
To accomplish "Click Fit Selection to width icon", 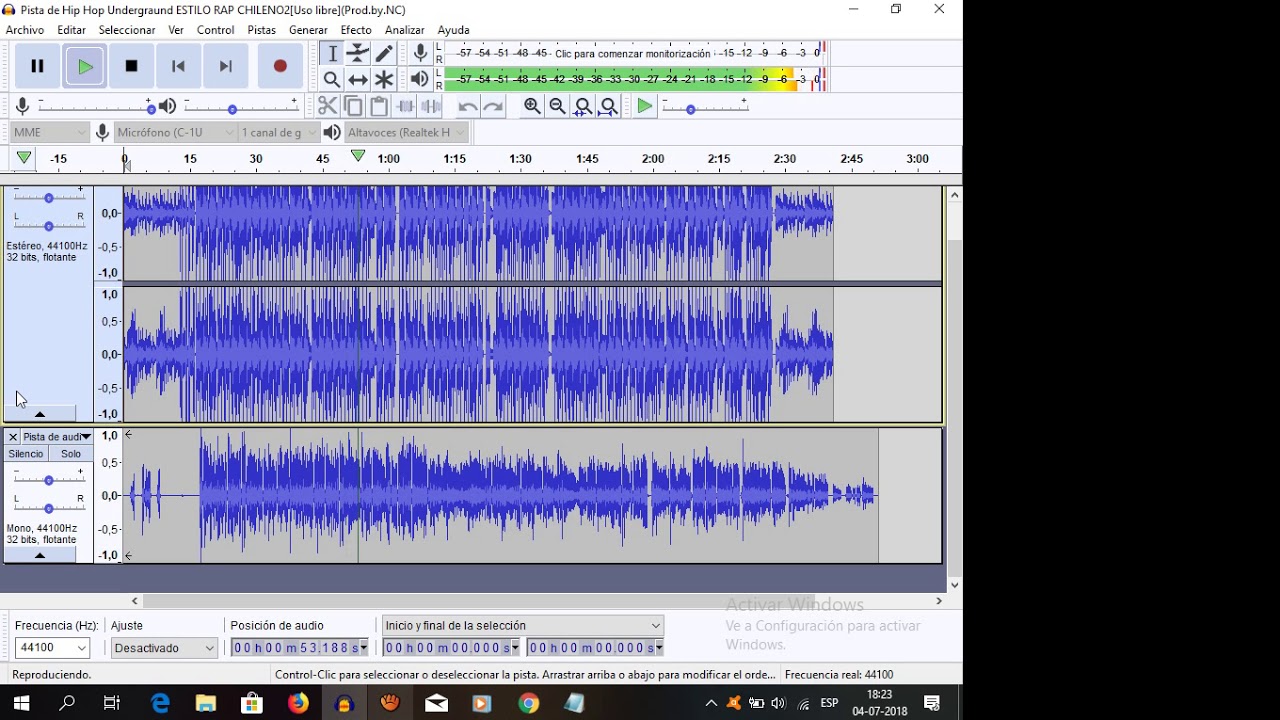I will tap(583, 106).
